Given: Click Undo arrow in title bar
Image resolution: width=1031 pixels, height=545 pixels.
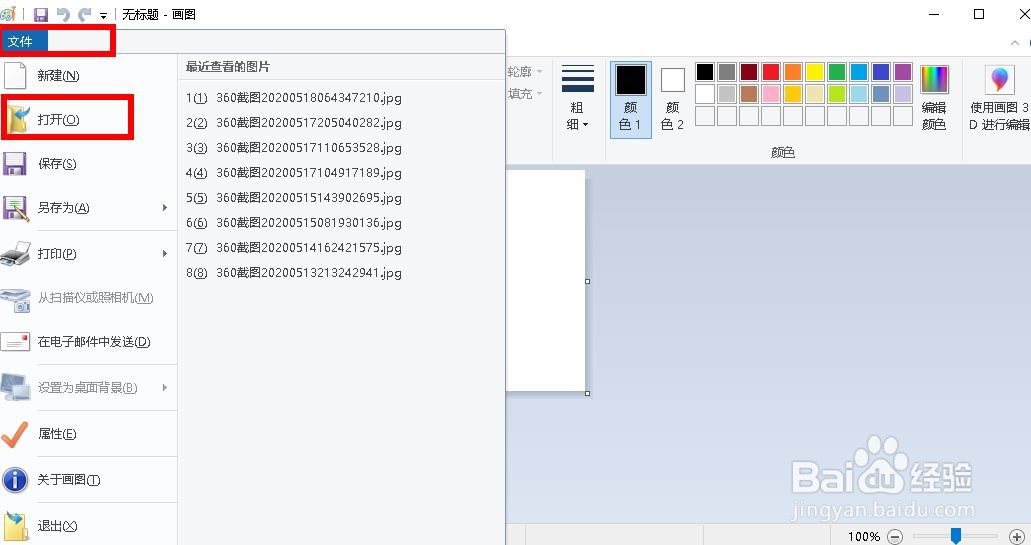Looking at the screenshot, I should (x=62, y=14).
